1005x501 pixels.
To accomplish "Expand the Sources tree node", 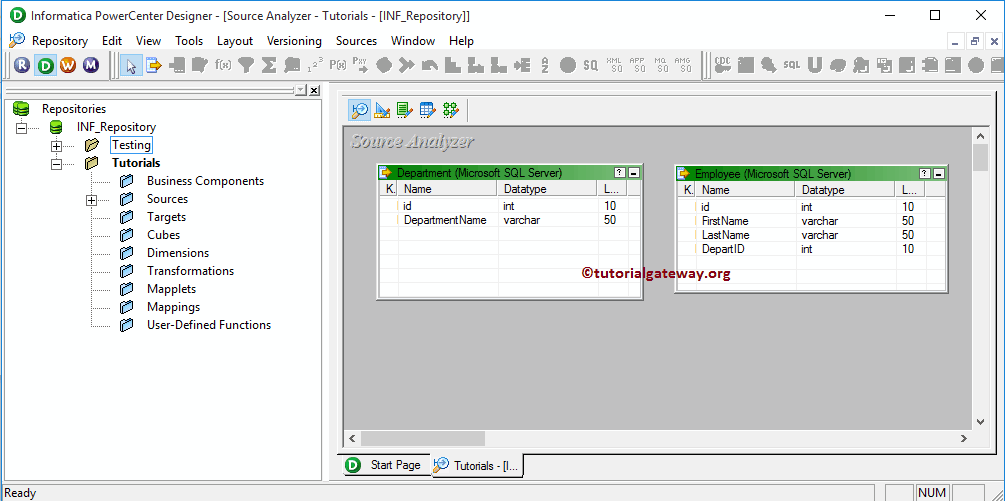I will tap(92, 200).
